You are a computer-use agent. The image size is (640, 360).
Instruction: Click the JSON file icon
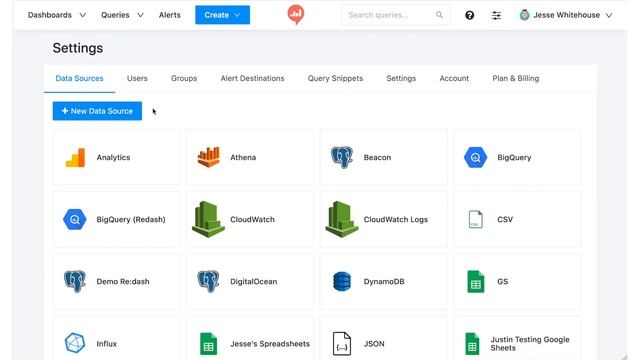[342, 344]
